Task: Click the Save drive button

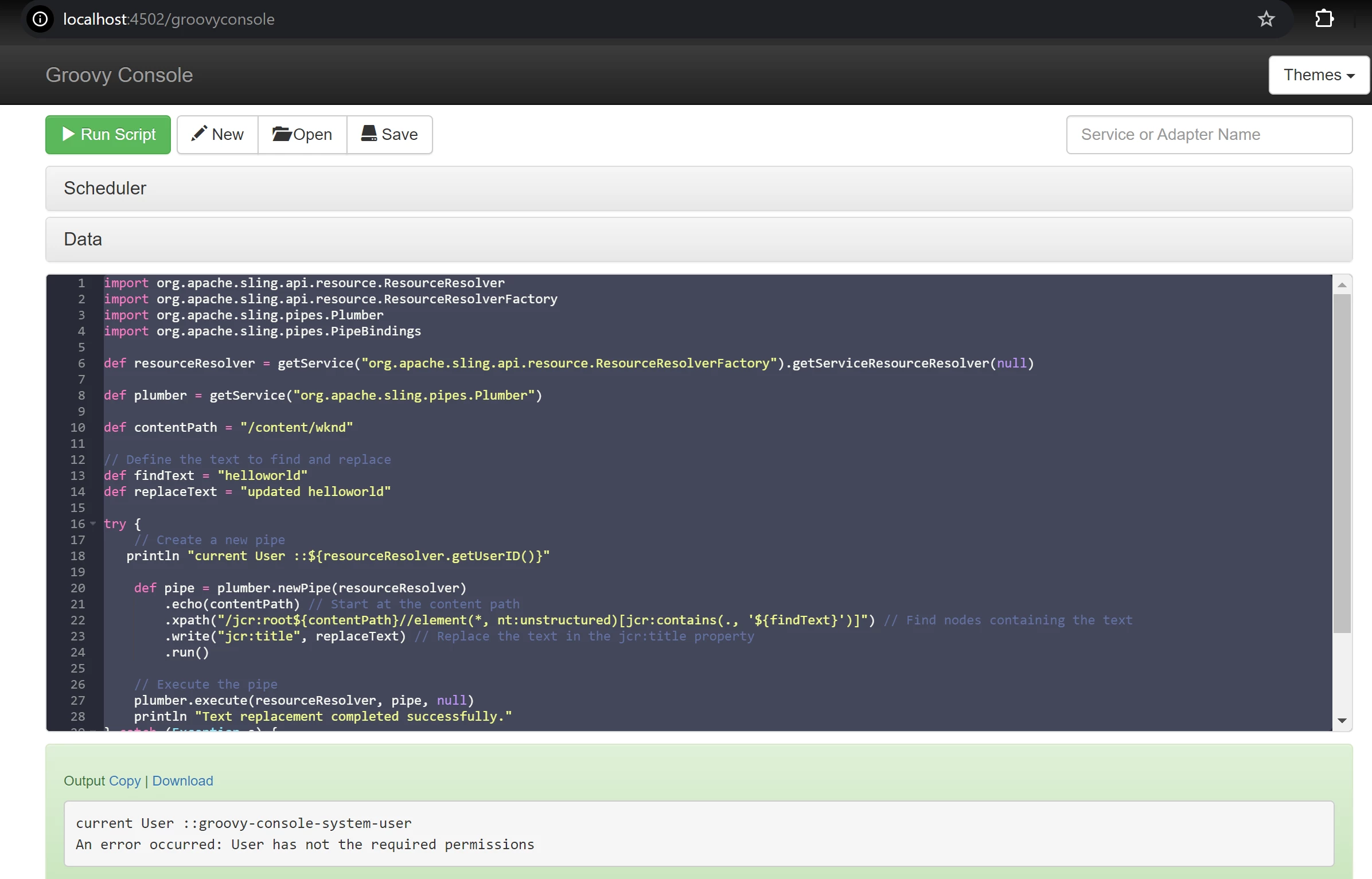Action: (x=389, y=134)
